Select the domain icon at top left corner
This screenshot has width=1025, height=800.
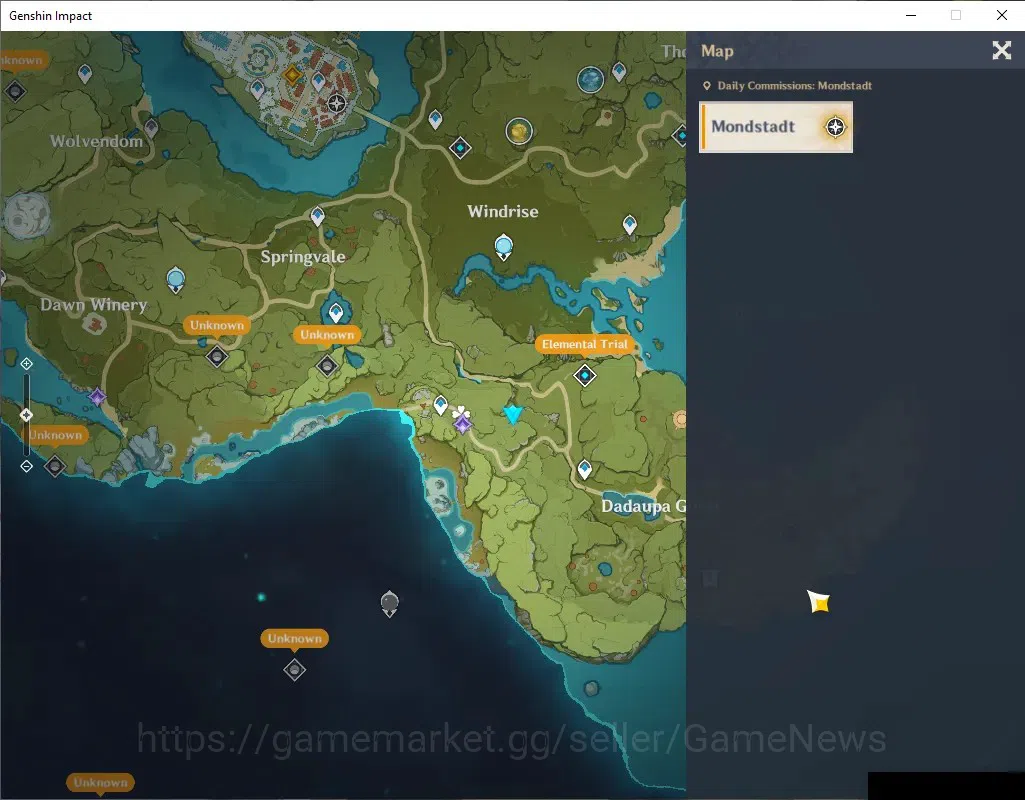pyautogui.click(x=15, y=91)
